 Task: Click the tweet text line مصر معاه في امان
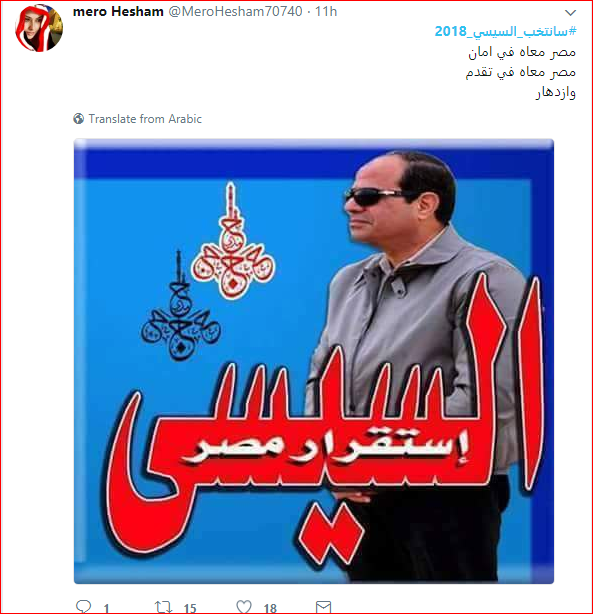522,52
